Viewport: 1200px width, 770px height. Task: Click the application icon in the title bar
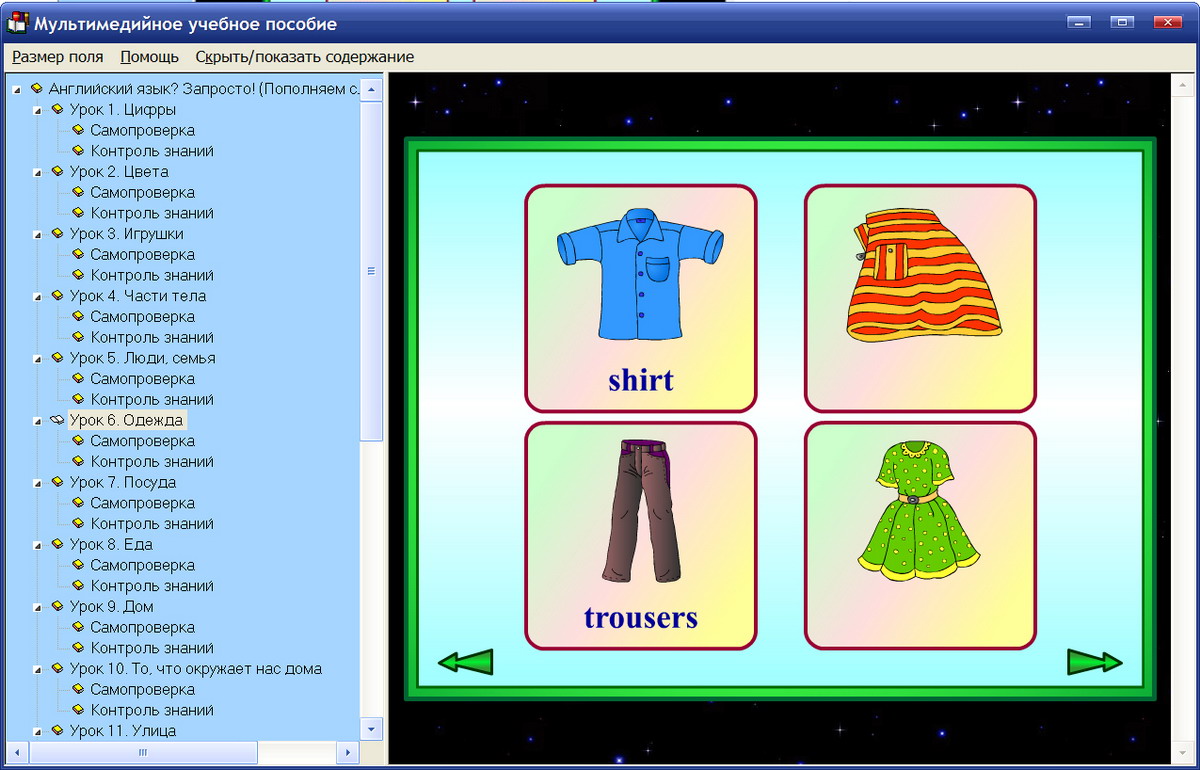(17, 23)
